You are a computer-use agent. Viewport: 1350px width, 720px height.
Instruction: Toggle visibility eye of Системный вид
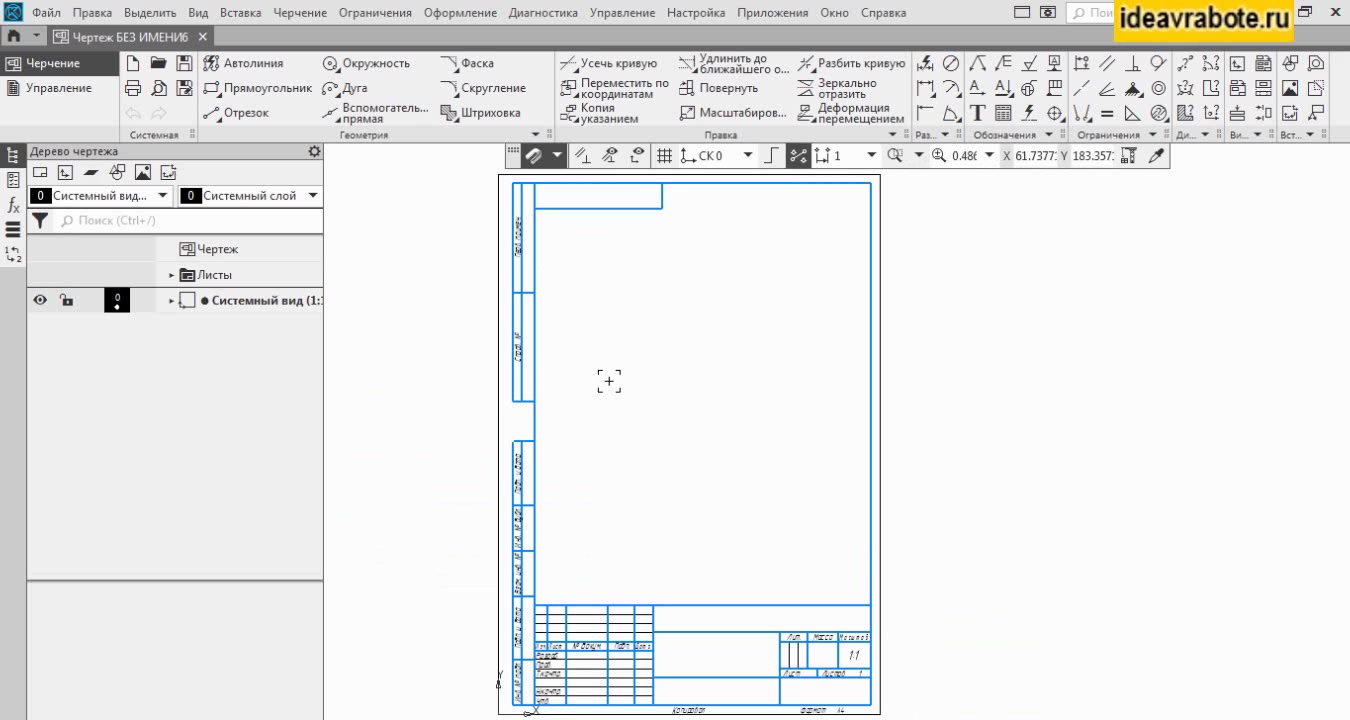click(x=40, y=300)
